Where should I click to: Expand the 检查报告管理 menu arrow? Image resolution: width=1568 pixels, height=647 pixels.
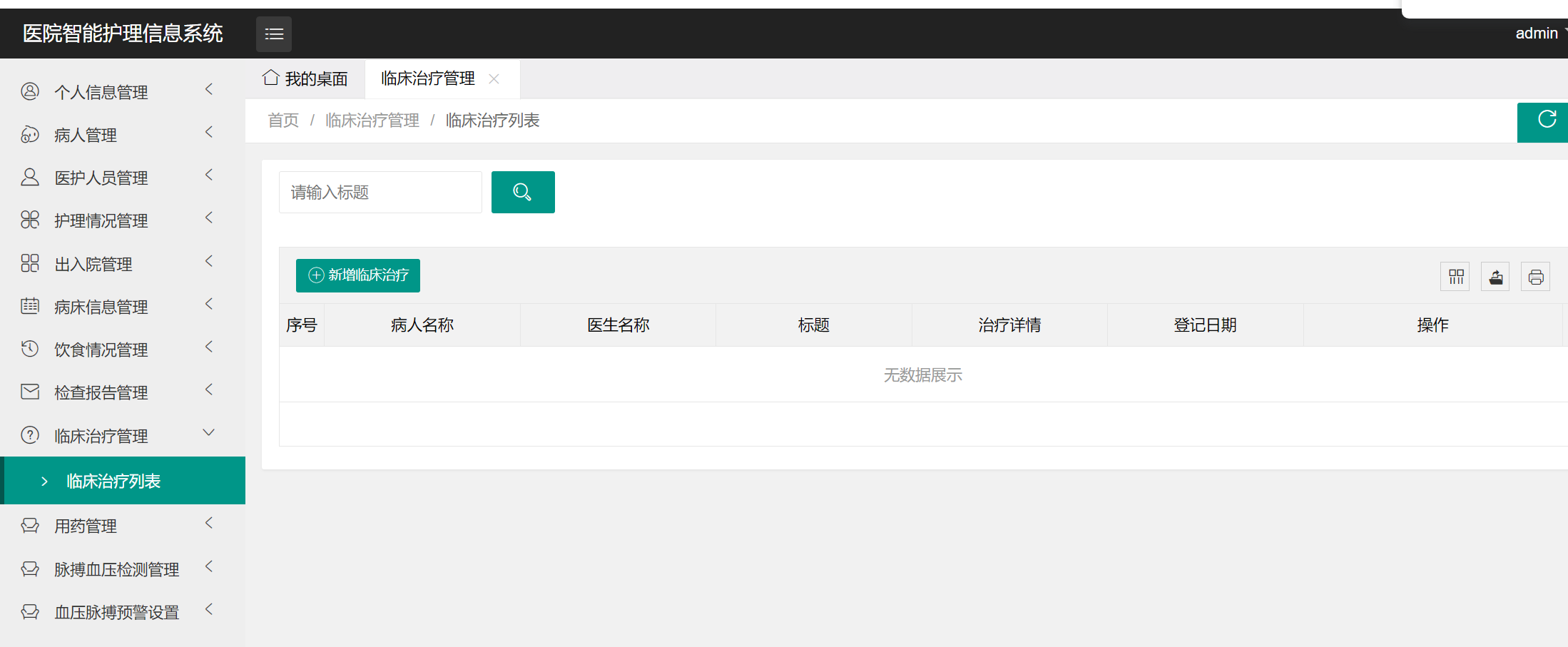coord(209,389)
